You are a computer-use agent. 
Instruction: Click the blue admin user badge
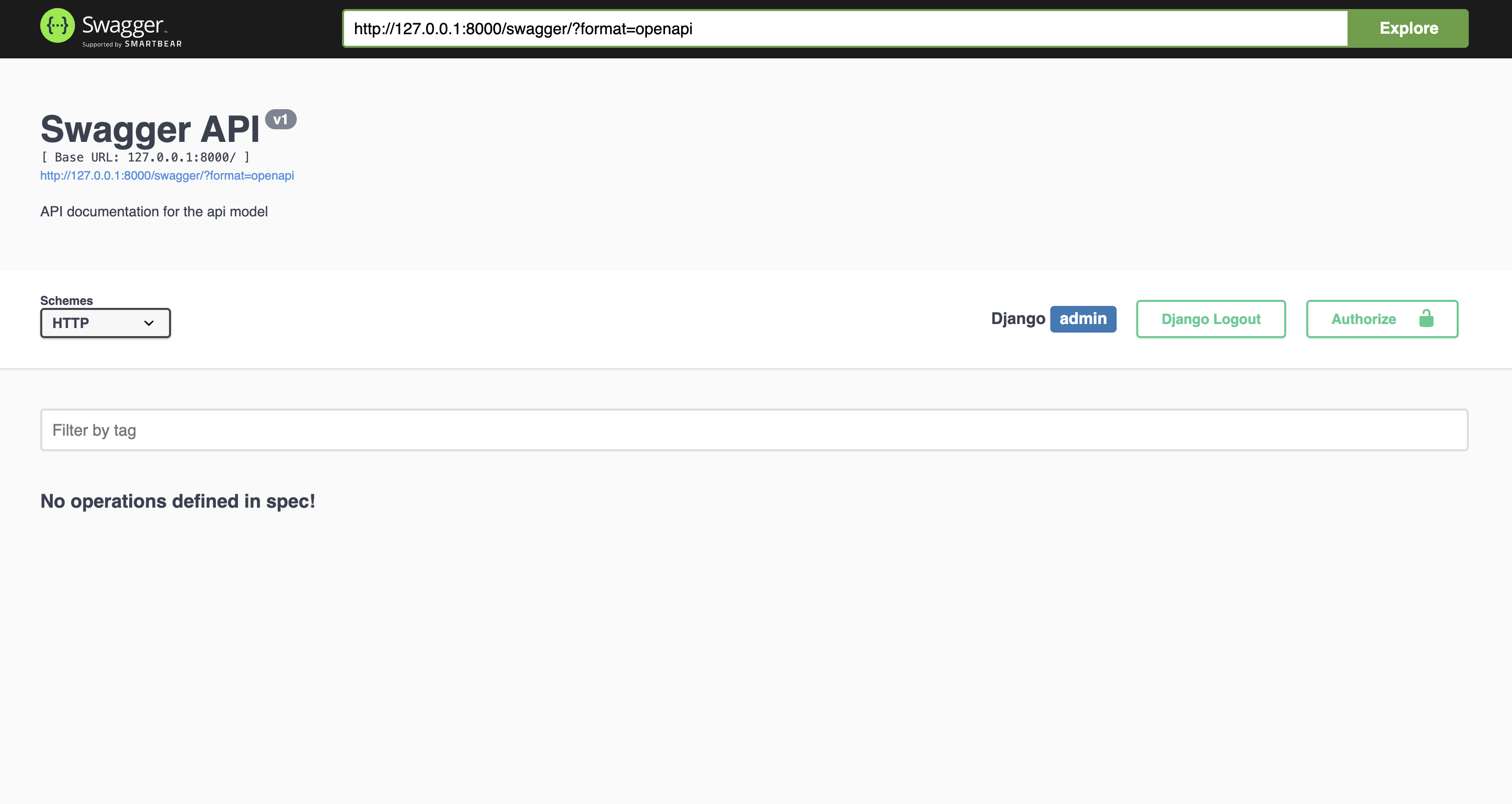pyautogui.click(x=1082, y=319)
